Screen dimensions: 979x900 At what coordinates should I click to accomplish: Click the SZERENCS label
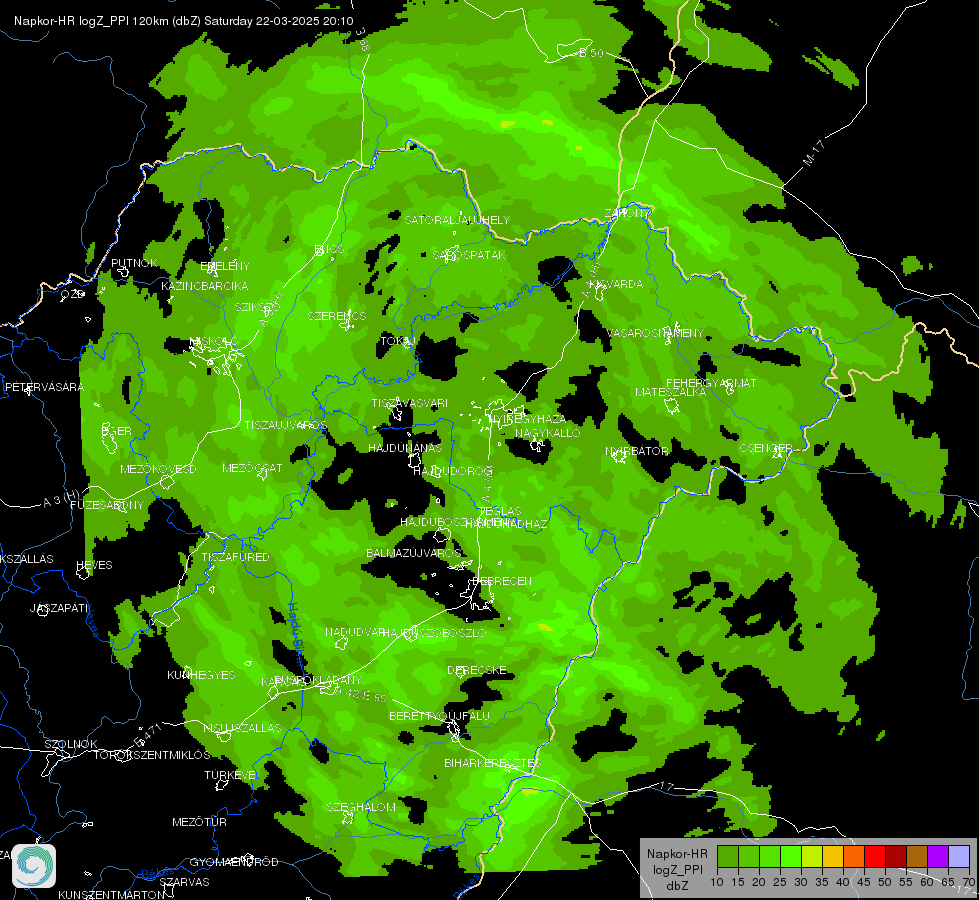coord(337,316)
